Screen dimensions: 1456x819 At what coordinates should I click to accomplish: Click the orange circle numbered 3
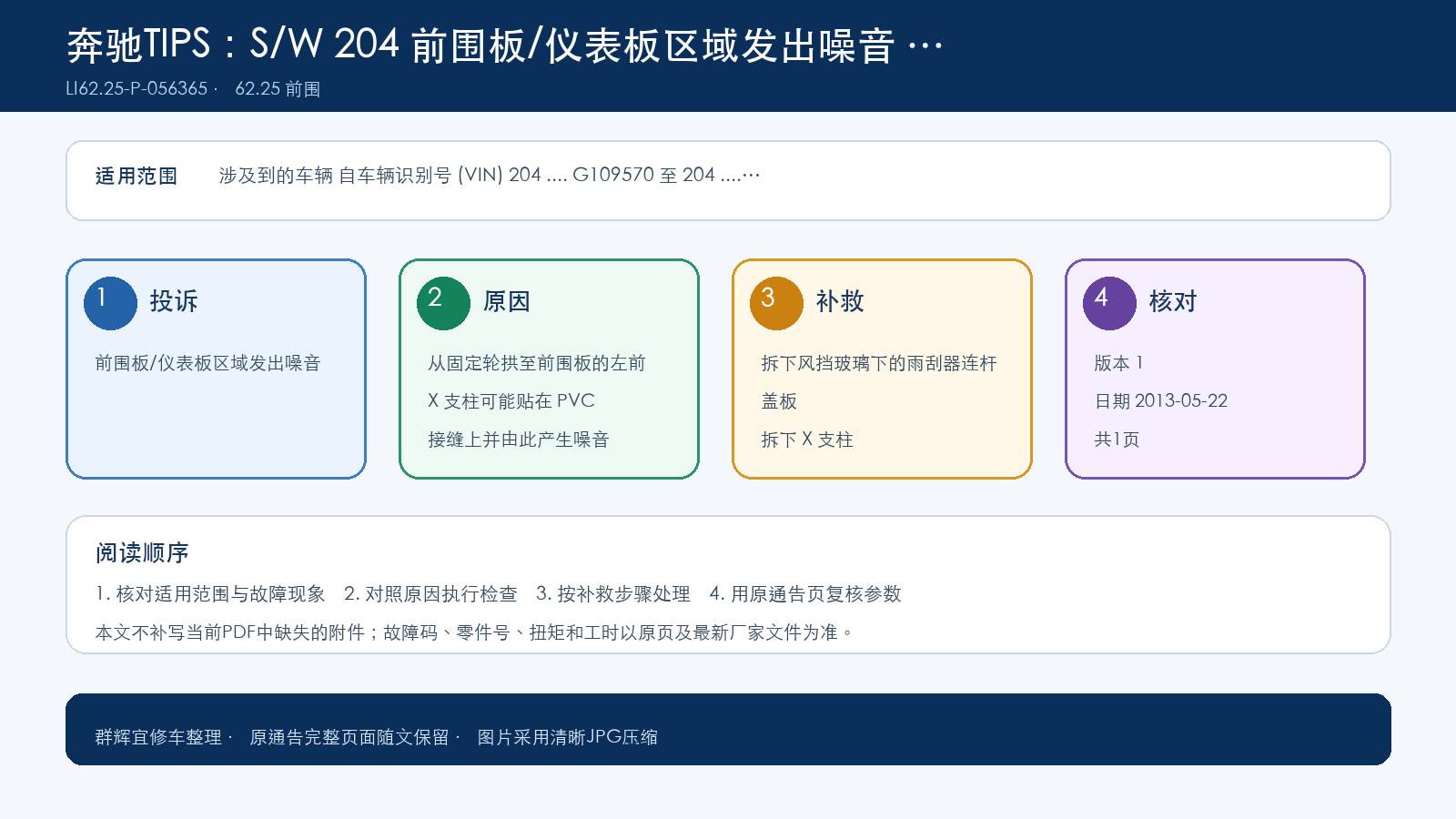776,303
